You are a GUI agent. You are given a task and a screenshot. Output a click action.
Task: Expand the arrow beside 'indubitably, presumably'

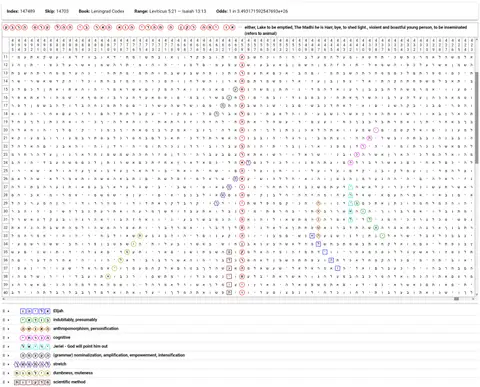tap(9, 320)
